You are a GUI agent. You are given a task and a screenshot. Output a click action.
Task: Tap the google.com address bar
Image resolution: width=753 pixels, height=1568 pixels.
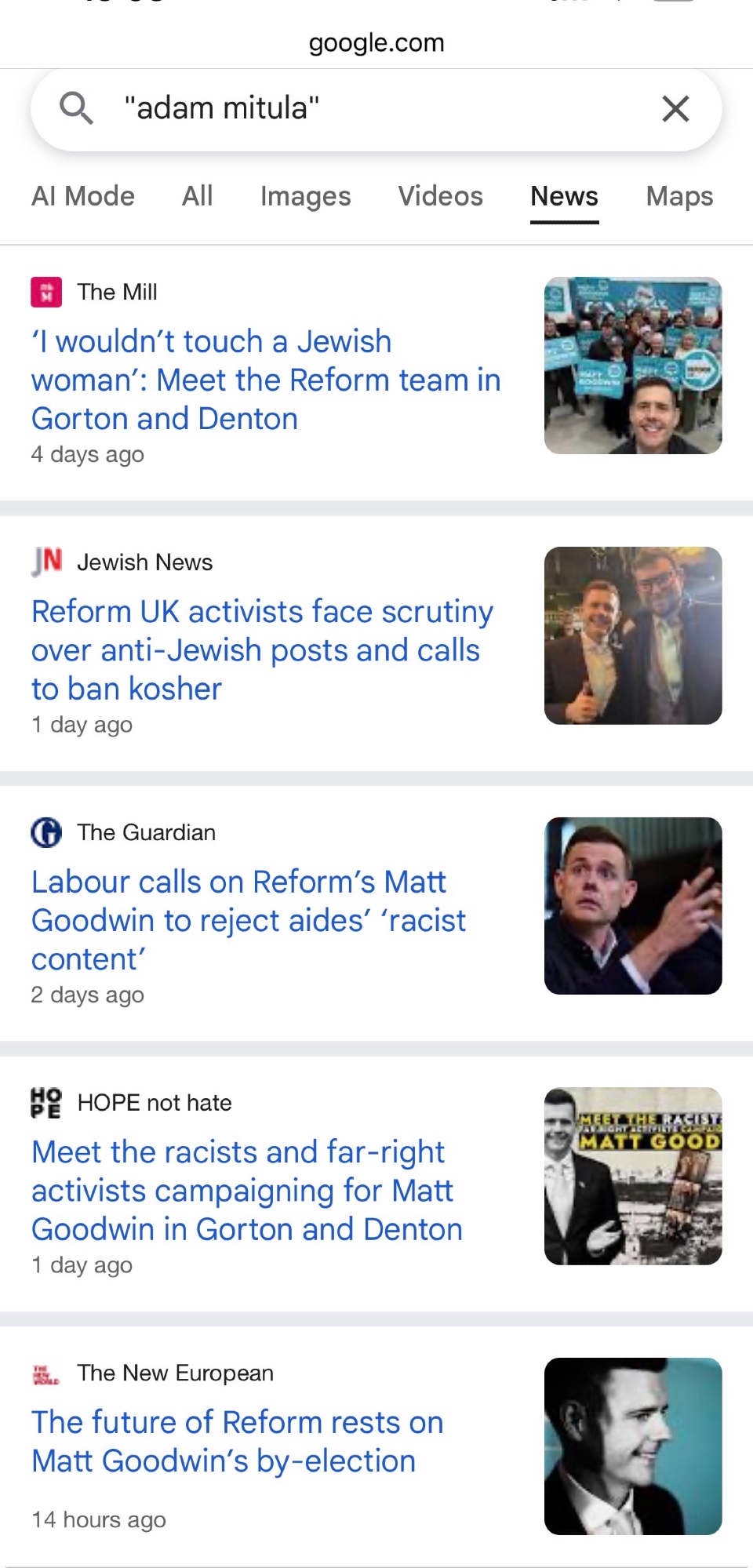[376, 42]
